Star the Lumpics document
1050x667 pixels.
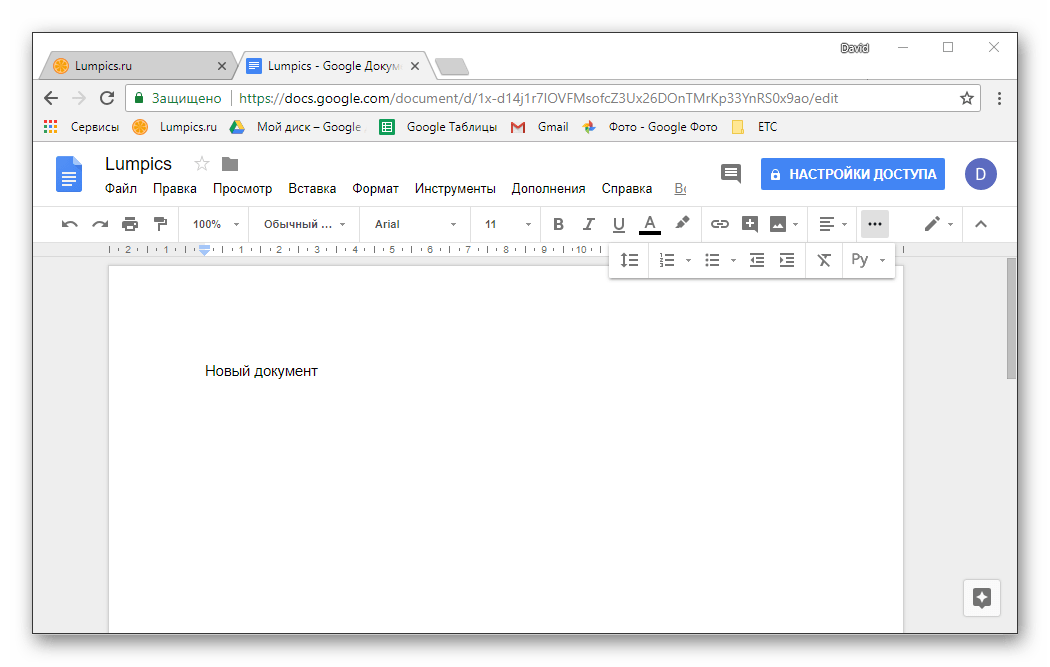(x=202, y=163)
